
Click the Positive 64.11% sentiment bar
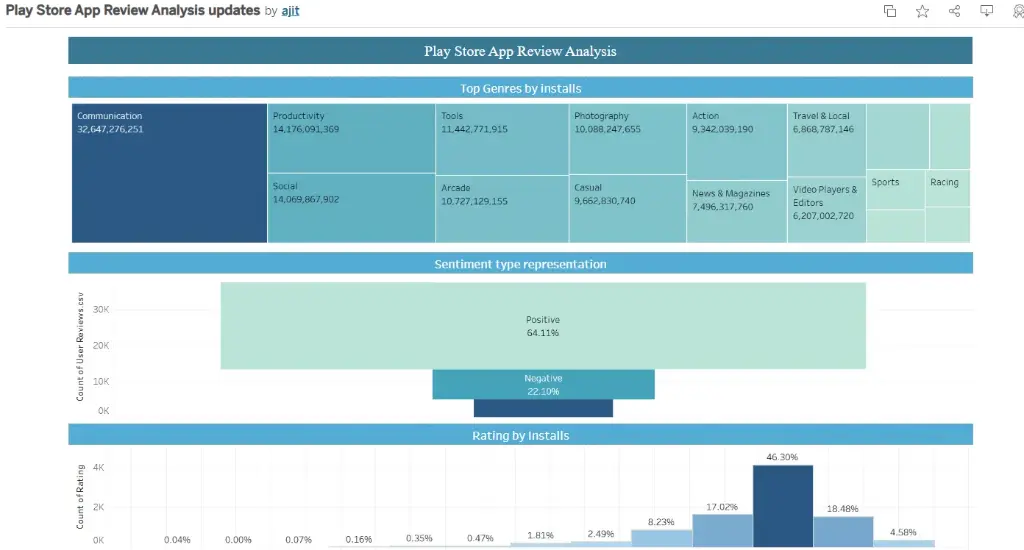pos(543,326)
